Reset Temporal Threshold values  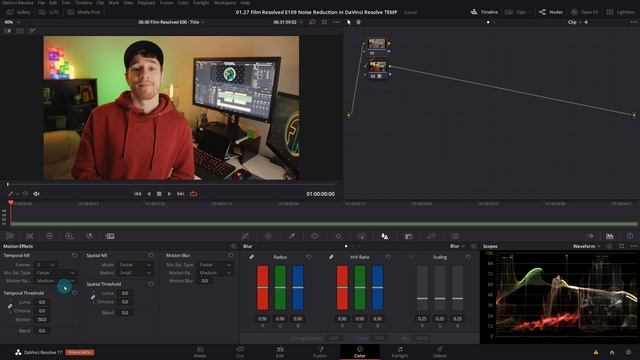coord(75,293)
